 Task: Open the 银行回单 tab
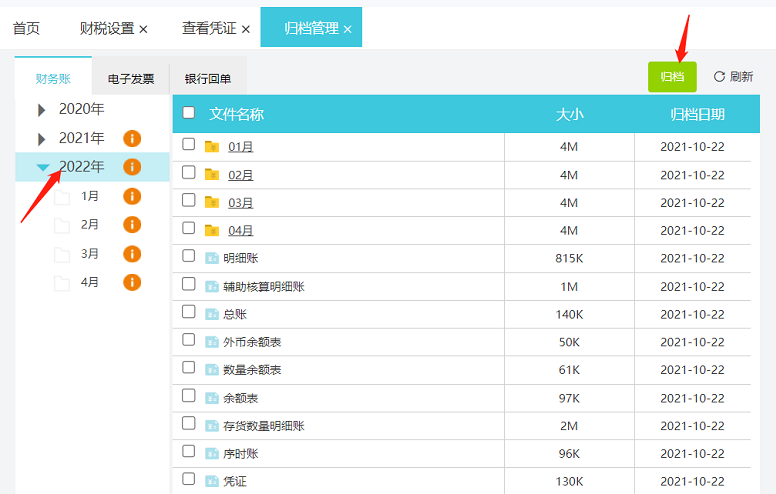pos(208,78)
